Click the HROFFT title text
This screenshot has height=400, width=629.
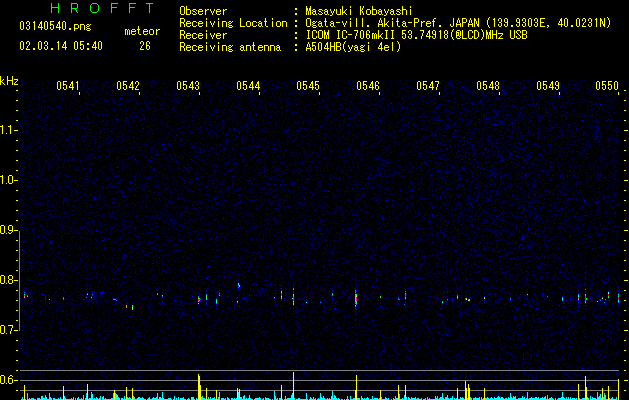[102, 8]
